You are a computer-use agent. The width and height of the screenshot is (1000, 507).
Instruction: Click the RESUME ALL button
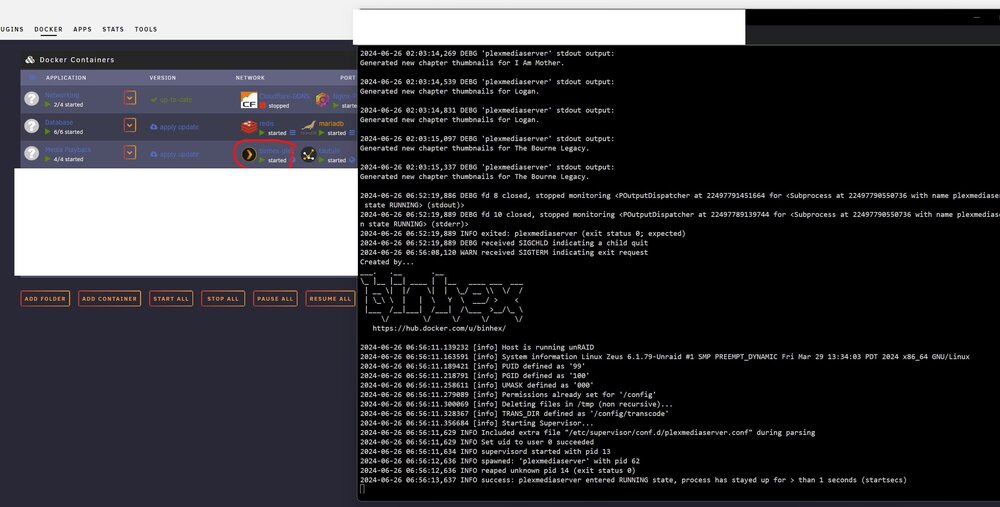click(330, 298)
